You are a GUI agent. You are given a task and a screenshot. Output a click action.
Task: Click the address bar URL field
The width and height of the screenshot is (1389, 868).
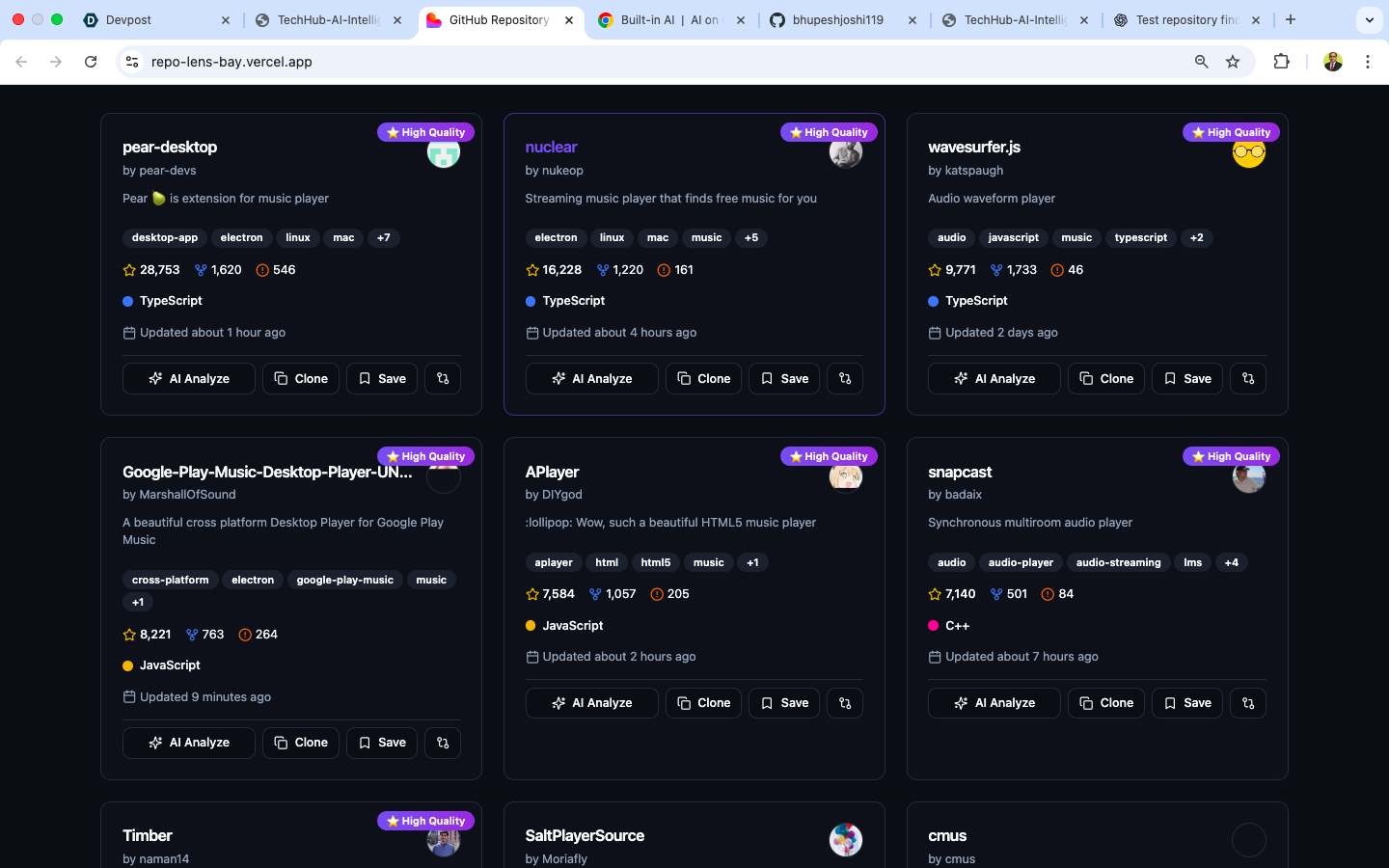tap(666, 62)
